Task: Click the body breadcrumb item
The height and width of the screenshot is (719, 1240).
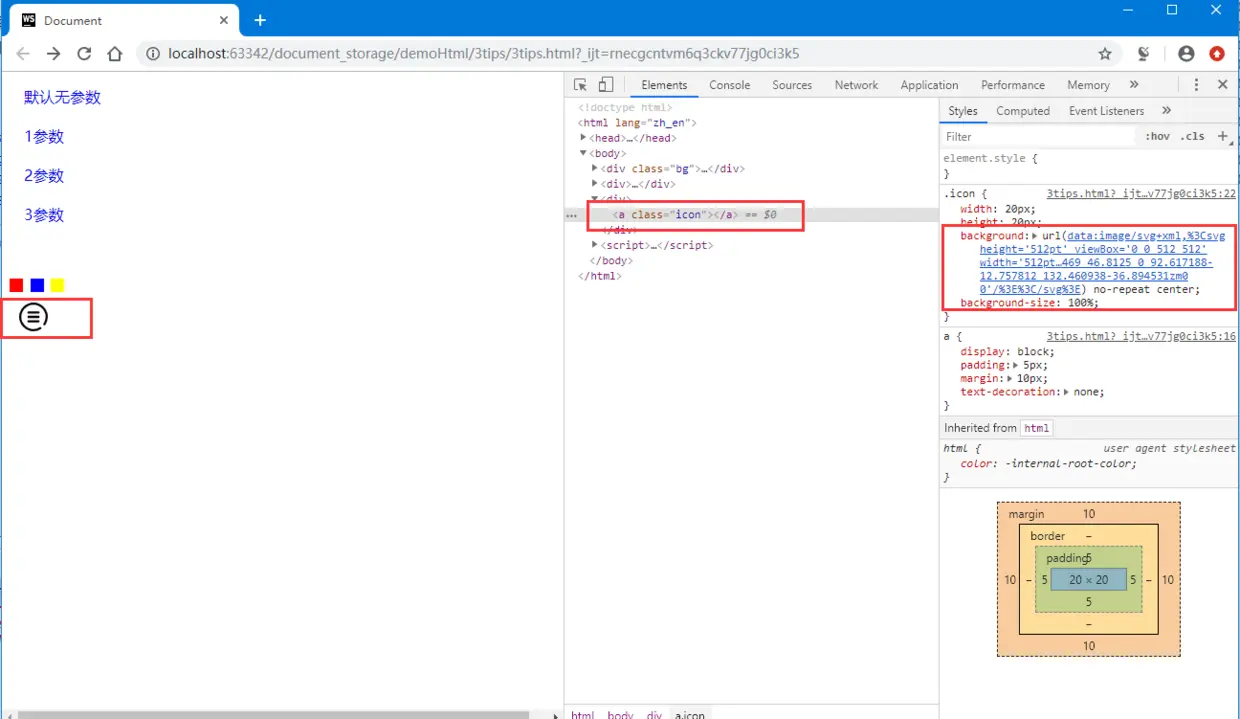Action: click(x=620, y=714)
